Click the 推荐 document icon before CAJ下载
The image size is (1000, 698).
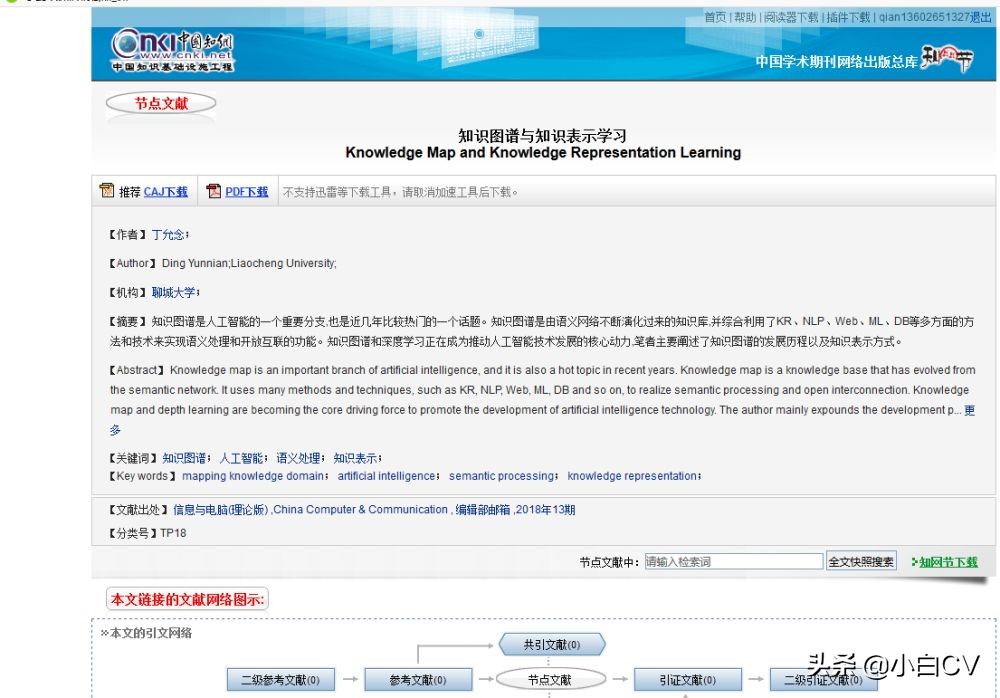click(105, 190)
